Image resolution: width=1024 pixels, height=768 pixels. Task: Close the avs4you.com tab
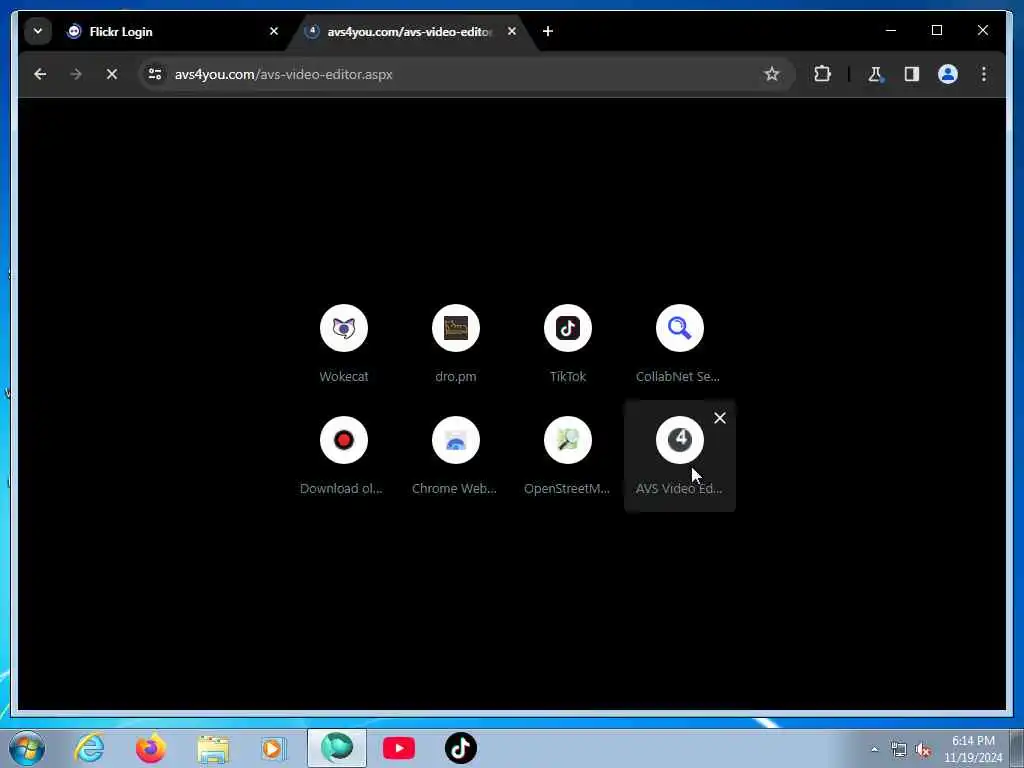click(512, 31)
